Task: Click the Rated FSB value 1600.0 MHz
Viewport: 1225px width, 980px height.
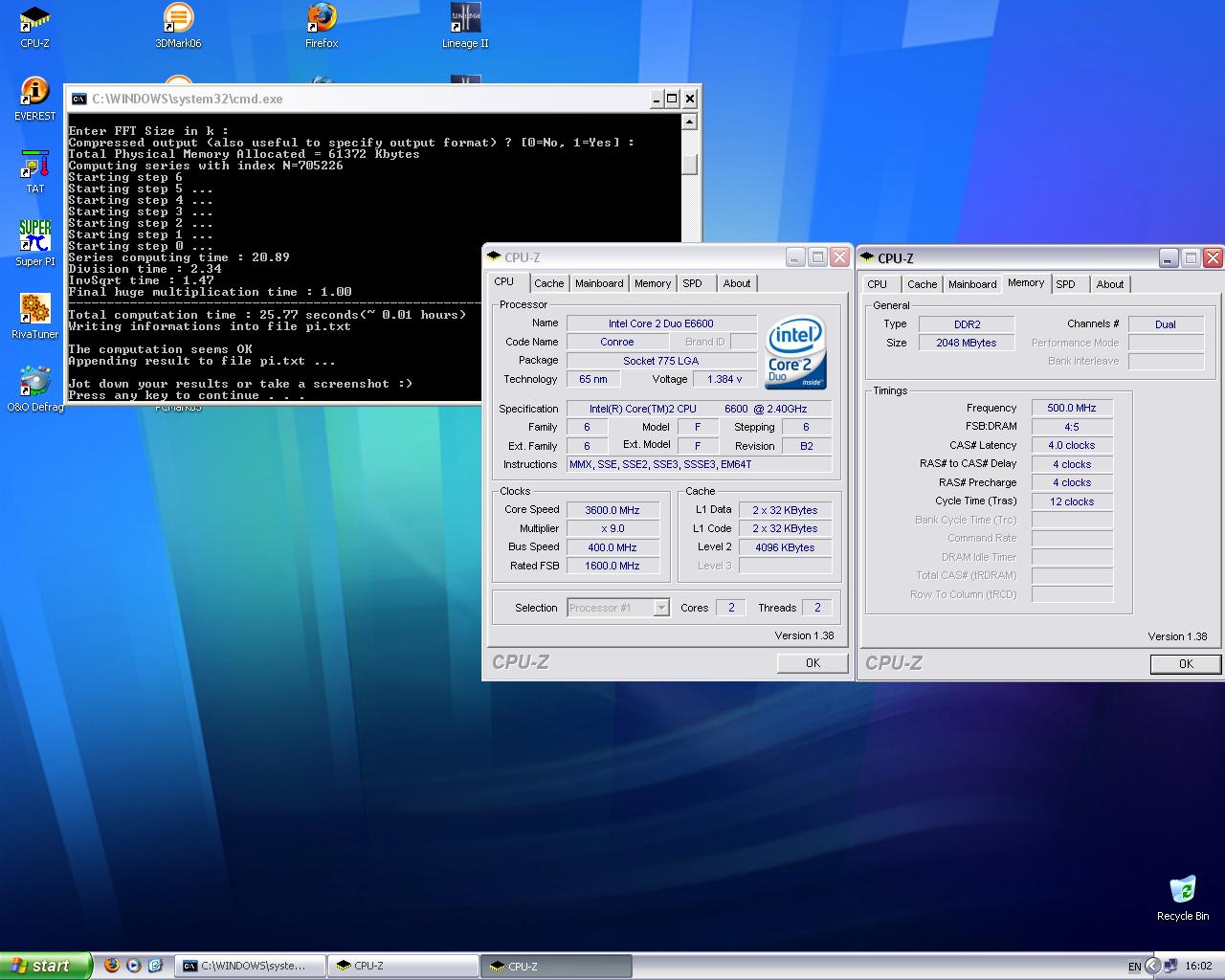Action: coord(612,566)
